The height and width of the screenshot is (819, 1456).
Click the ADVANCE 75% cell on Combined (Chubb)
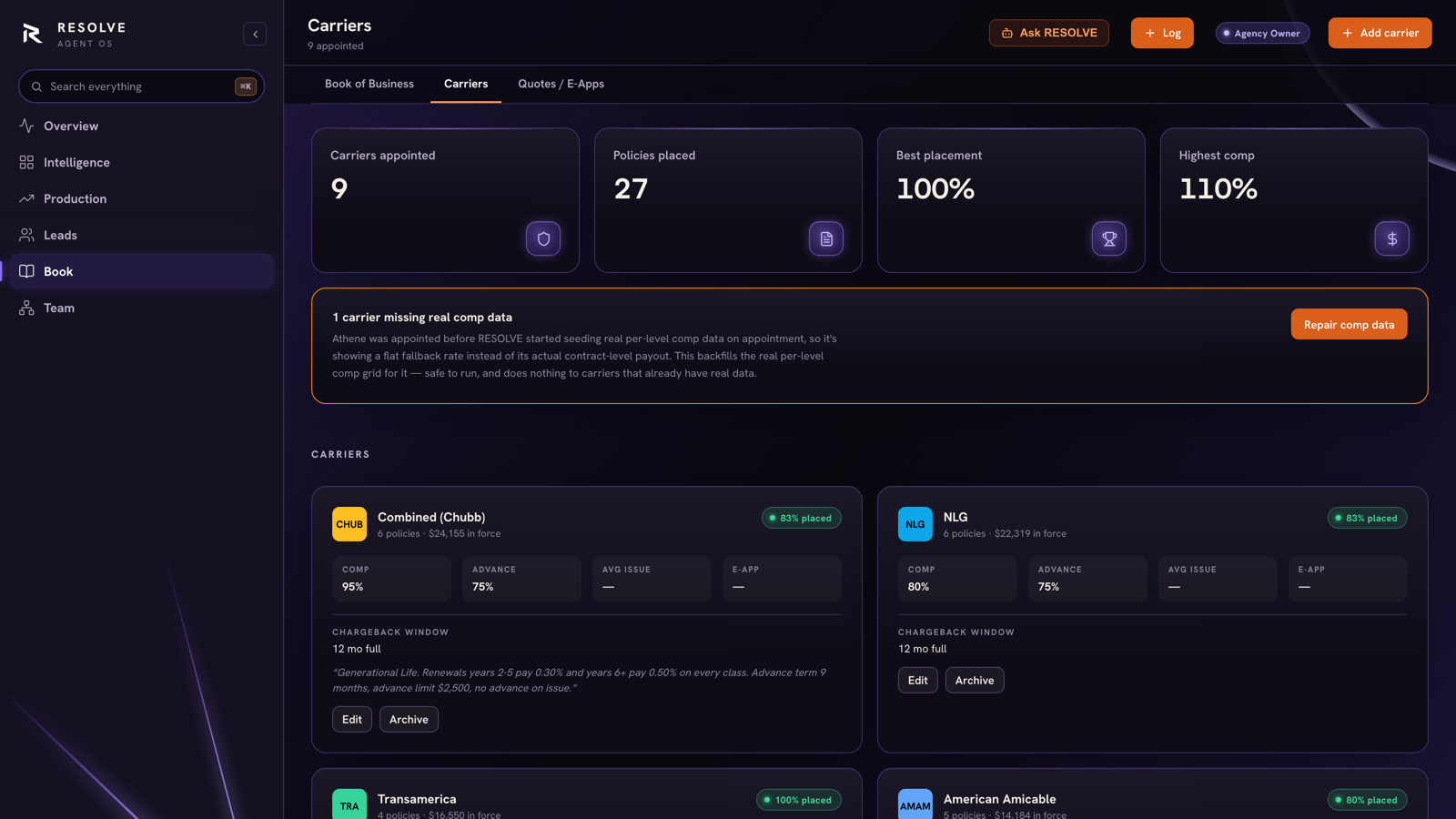pos(521,579)
